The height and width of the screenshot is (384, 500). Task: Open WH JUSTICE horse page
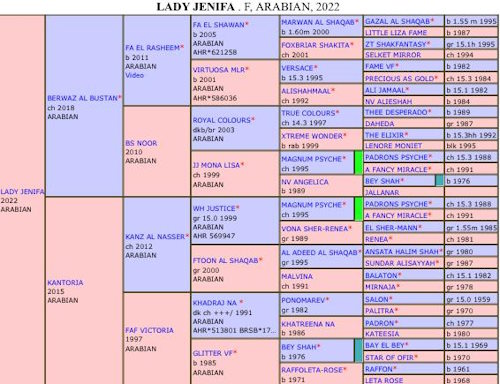(x=214, y=209)
